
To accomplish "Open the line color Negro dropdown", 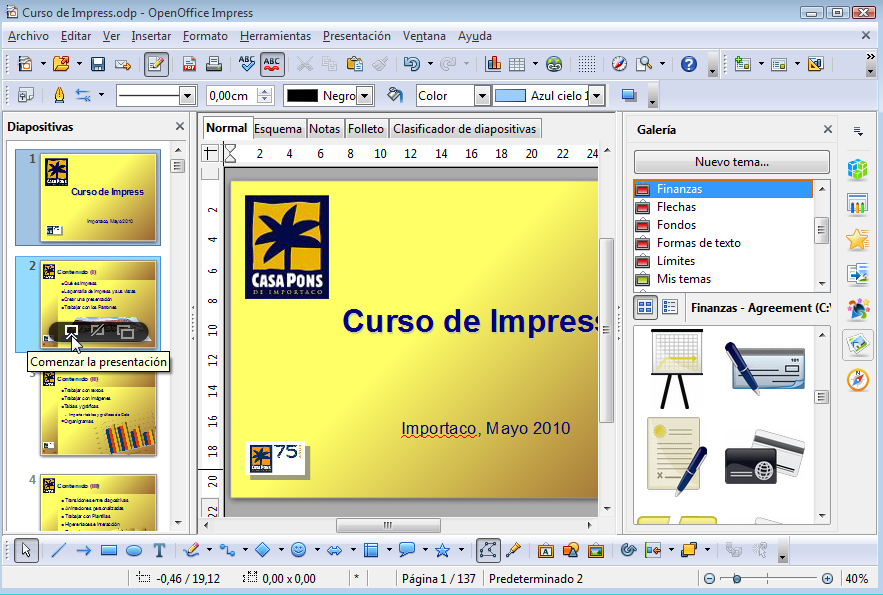I will click(x=364, y=96).
